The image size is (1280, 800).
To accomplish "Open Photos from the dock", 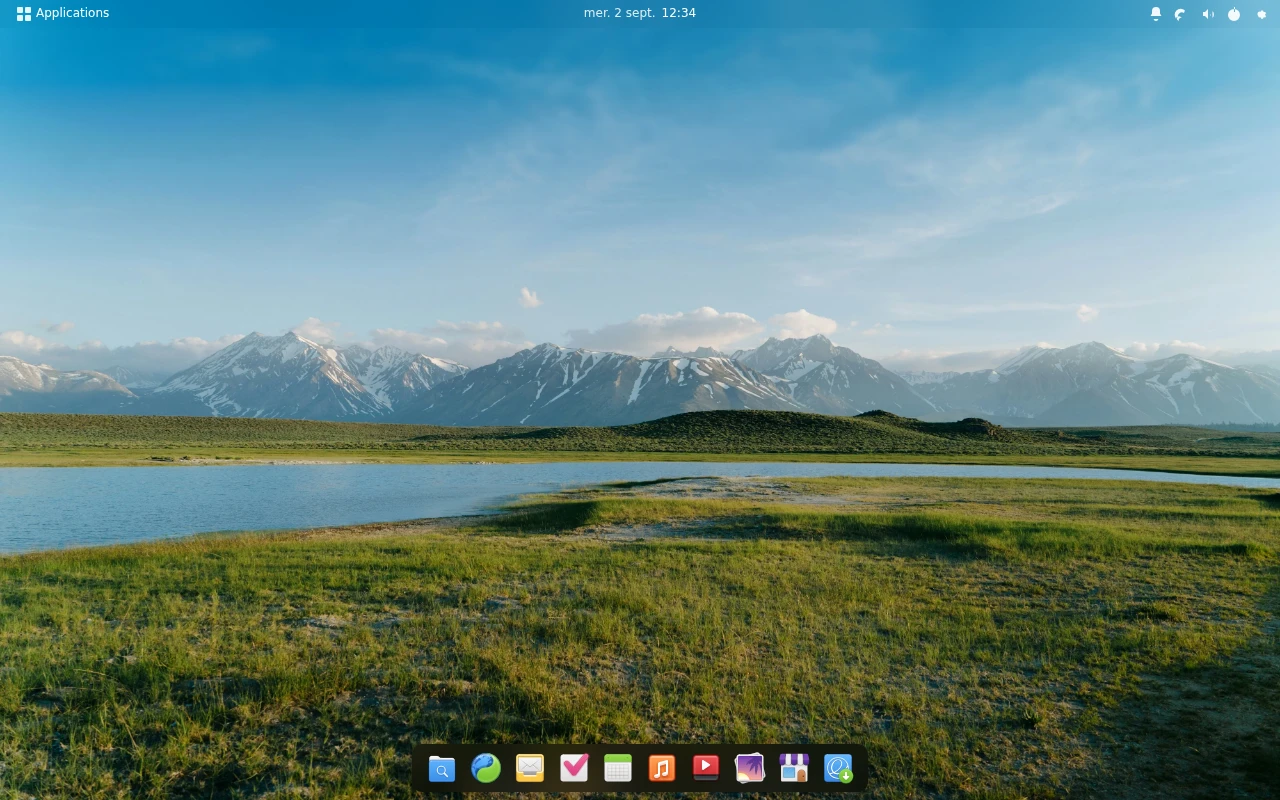I will tap(750, 768).
